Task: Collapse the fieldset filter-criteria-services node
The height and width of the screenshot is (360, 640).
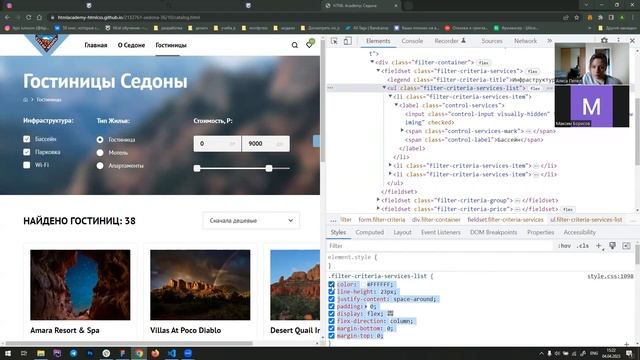Action: tap(378, 71)
